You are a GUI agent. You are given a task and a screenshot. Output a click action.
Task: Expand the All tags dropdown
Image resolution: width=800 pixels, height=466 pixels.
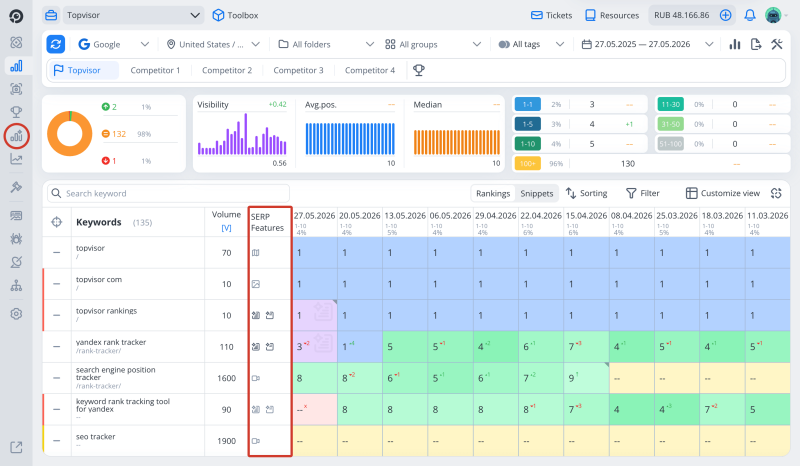point(531,44)
